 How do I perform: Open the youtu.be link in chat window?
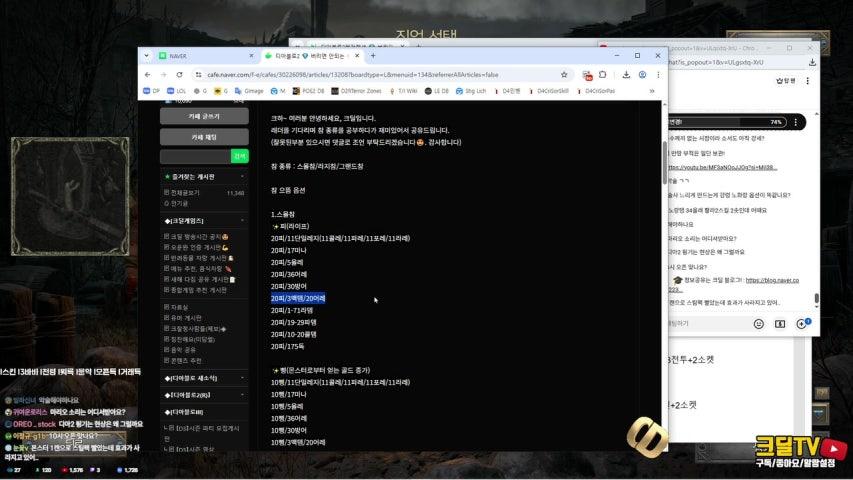coord(722,167)
